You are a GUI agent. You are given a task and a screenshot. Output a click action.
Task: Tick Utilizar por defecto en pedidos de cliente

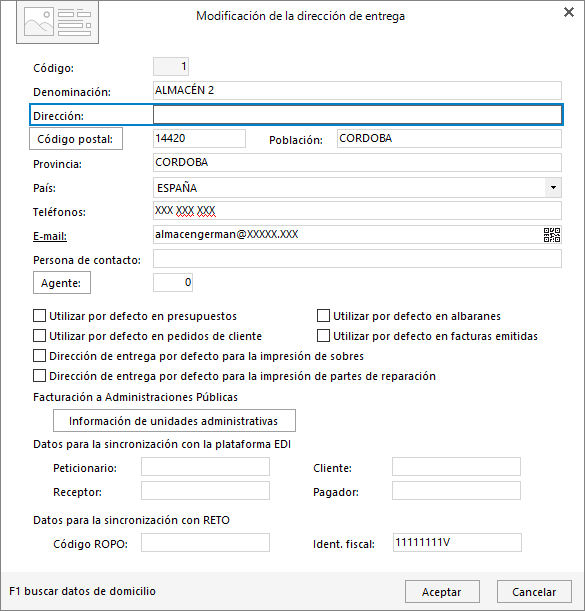[39, 336]
